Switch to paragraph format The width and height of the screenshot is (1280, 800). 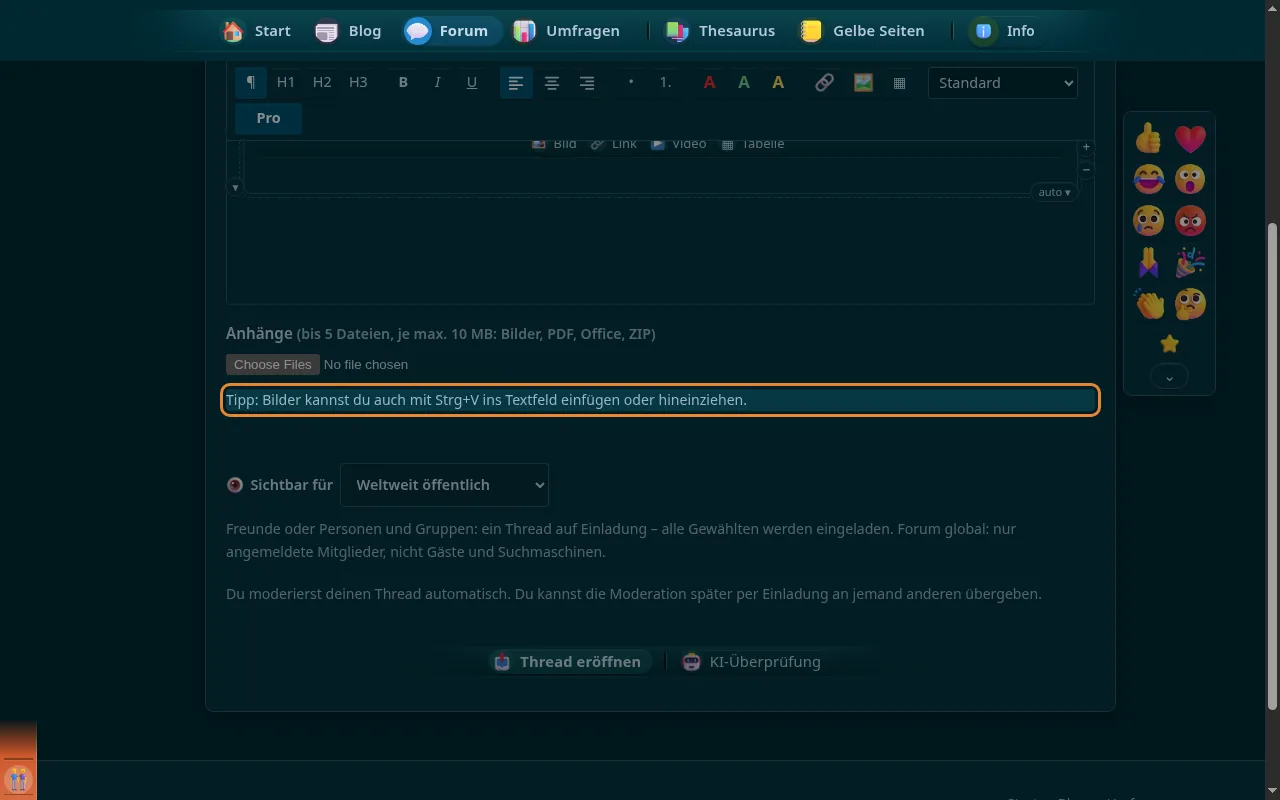251,83
